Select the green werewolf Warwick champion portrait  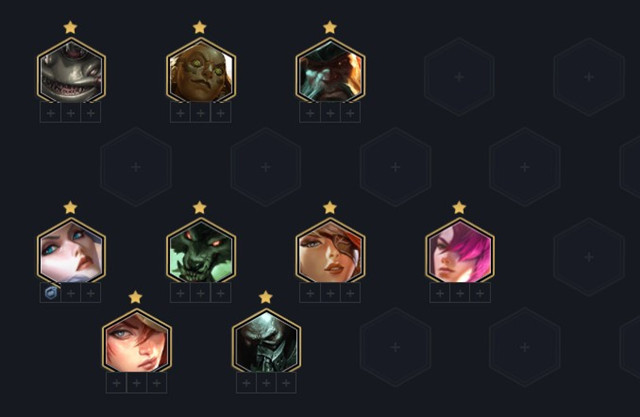[x=201, y=251]
